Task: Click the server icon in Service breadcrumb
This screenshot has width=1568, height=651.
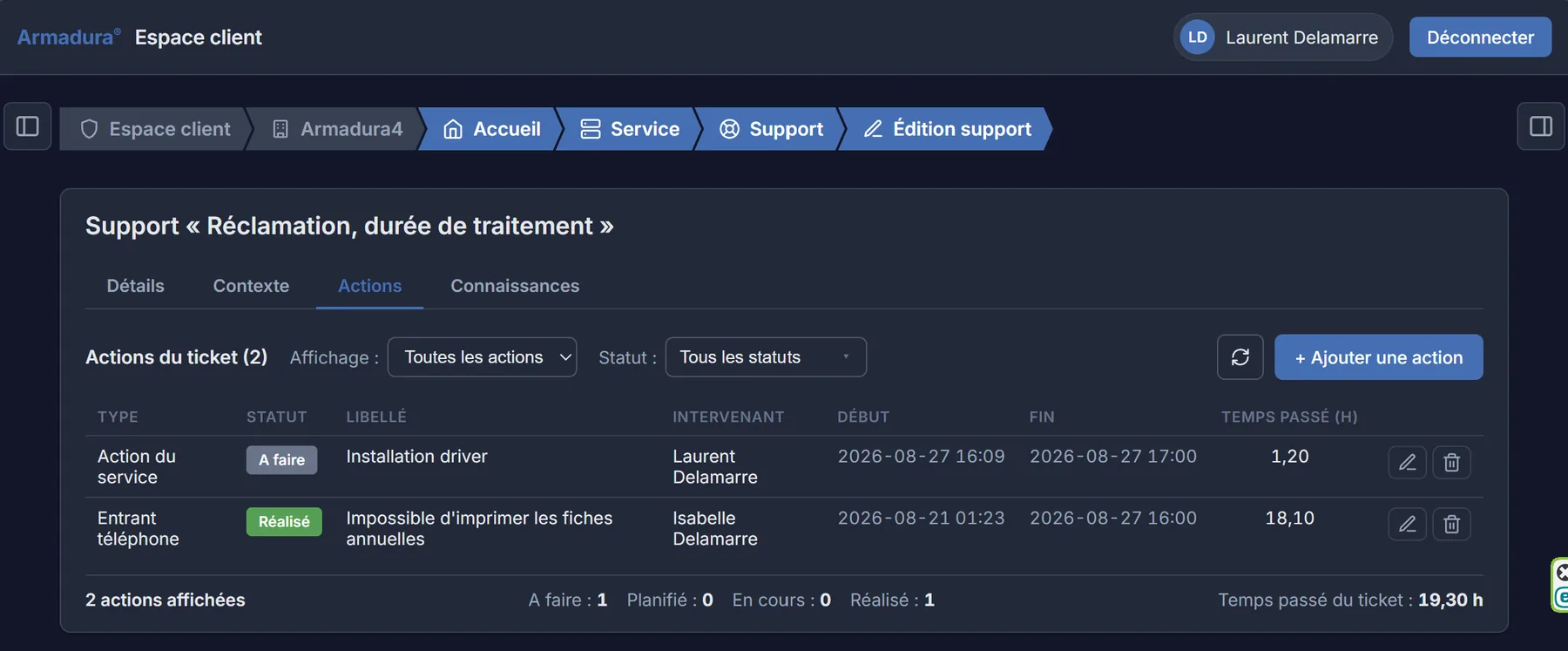Action: pos(591,129)
